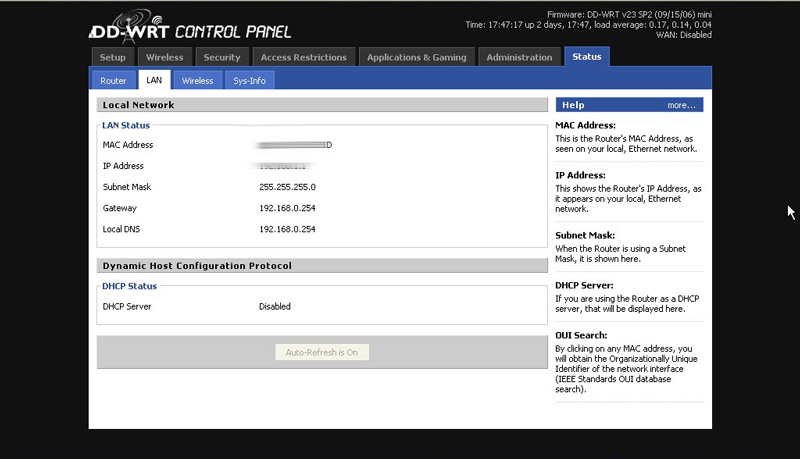Click the MAC Address help heading
Viewport: 800px width, 459px height.
(585, 125)
